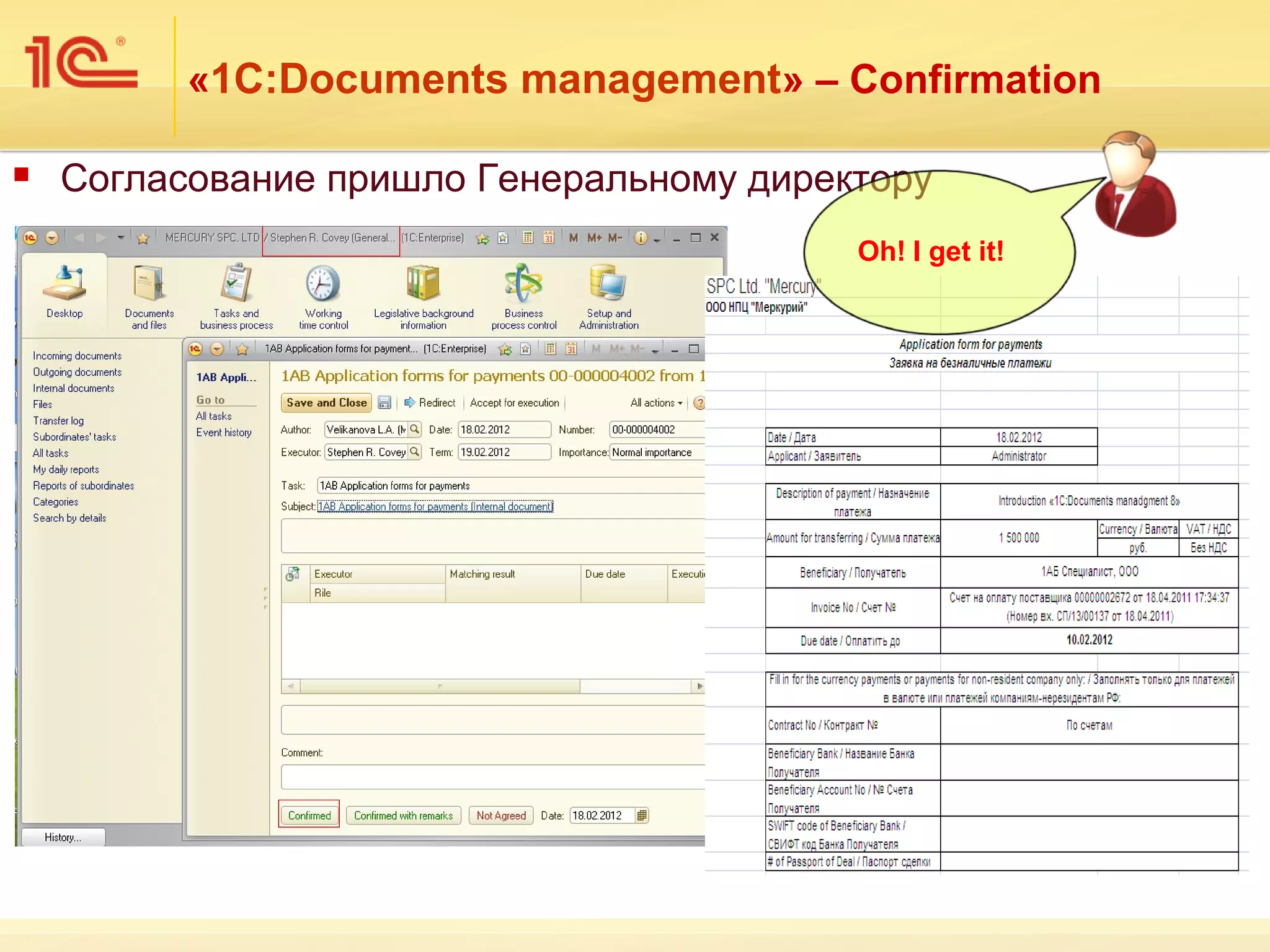Screen dimensions: 1270x952
Task: Open Internal documents in sidebar
Action: [x=73, y=388]
